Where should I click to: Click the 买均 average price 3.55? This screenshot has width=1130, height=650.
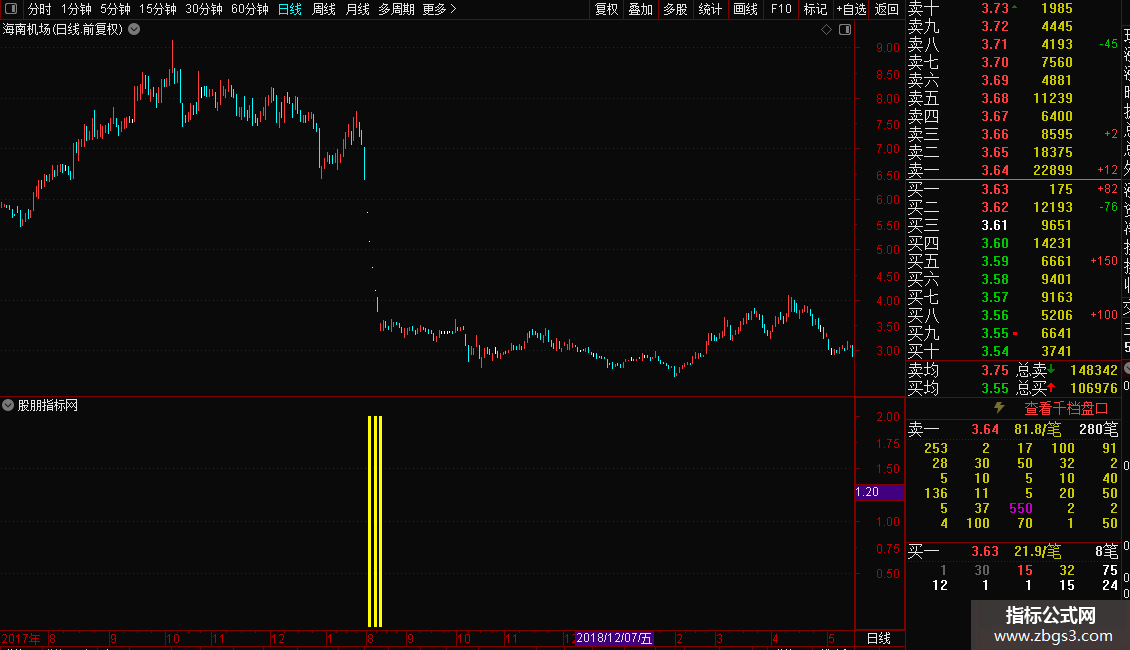pos(995,388)
